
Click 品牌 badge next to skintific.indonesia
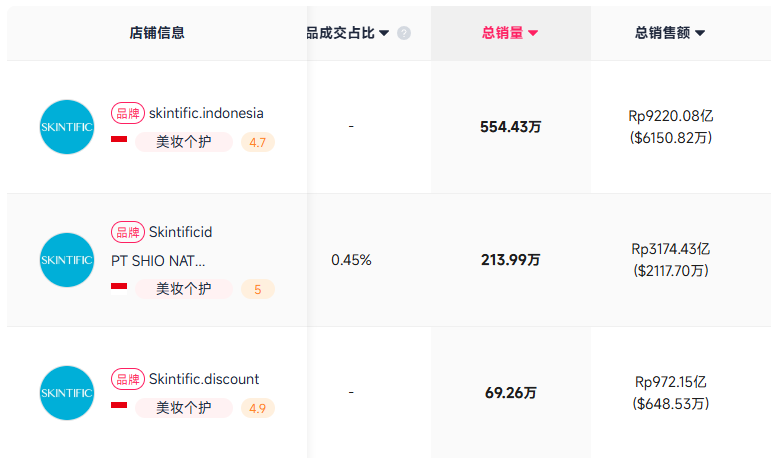pyautogui.click(x=128, y=113)
